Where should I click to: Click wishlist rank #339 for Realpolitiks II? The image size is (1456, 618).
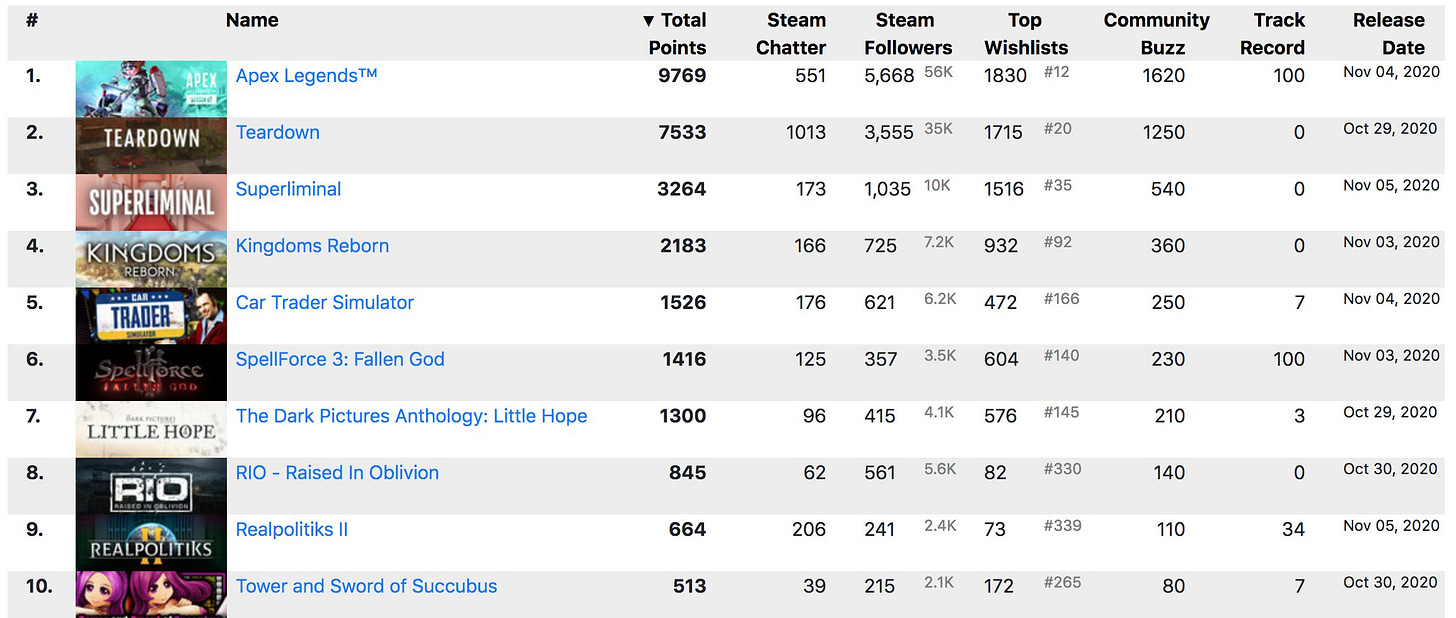(1062, 526)
